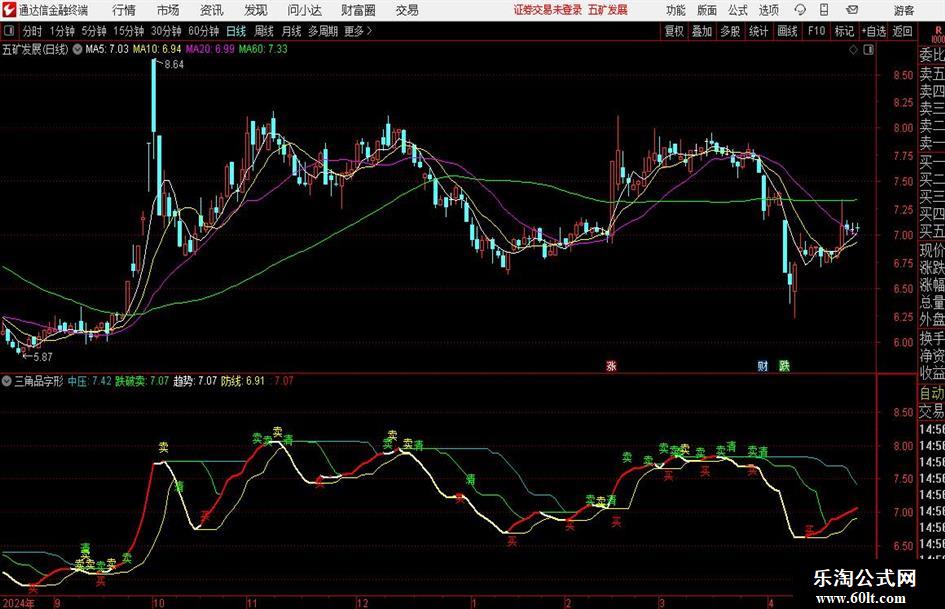This screenshot has width=945, height=609.
Task: Click the headset customer service icon
Action: coord(800,10)
